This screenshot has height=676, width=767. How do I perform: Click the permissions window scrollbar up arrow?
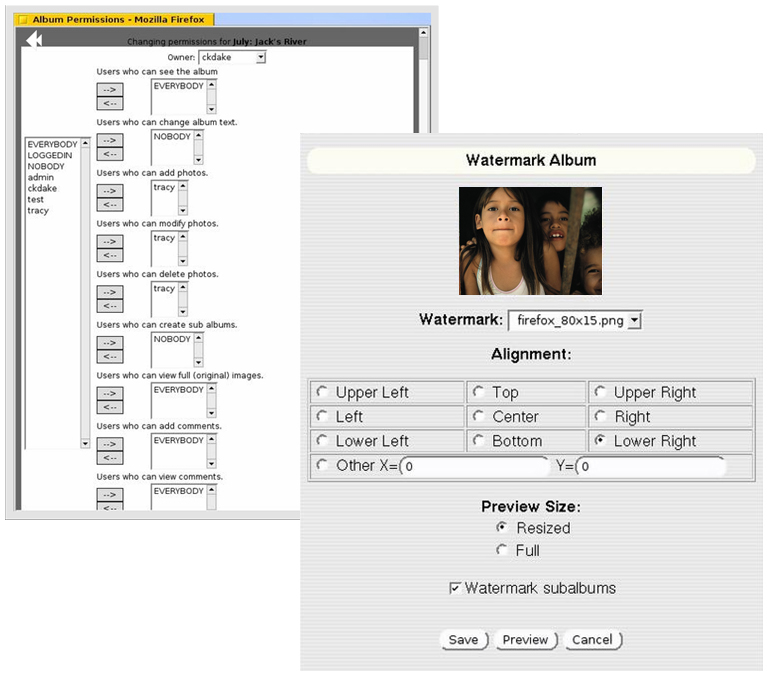pyautogui.click(x=424, y=32)
